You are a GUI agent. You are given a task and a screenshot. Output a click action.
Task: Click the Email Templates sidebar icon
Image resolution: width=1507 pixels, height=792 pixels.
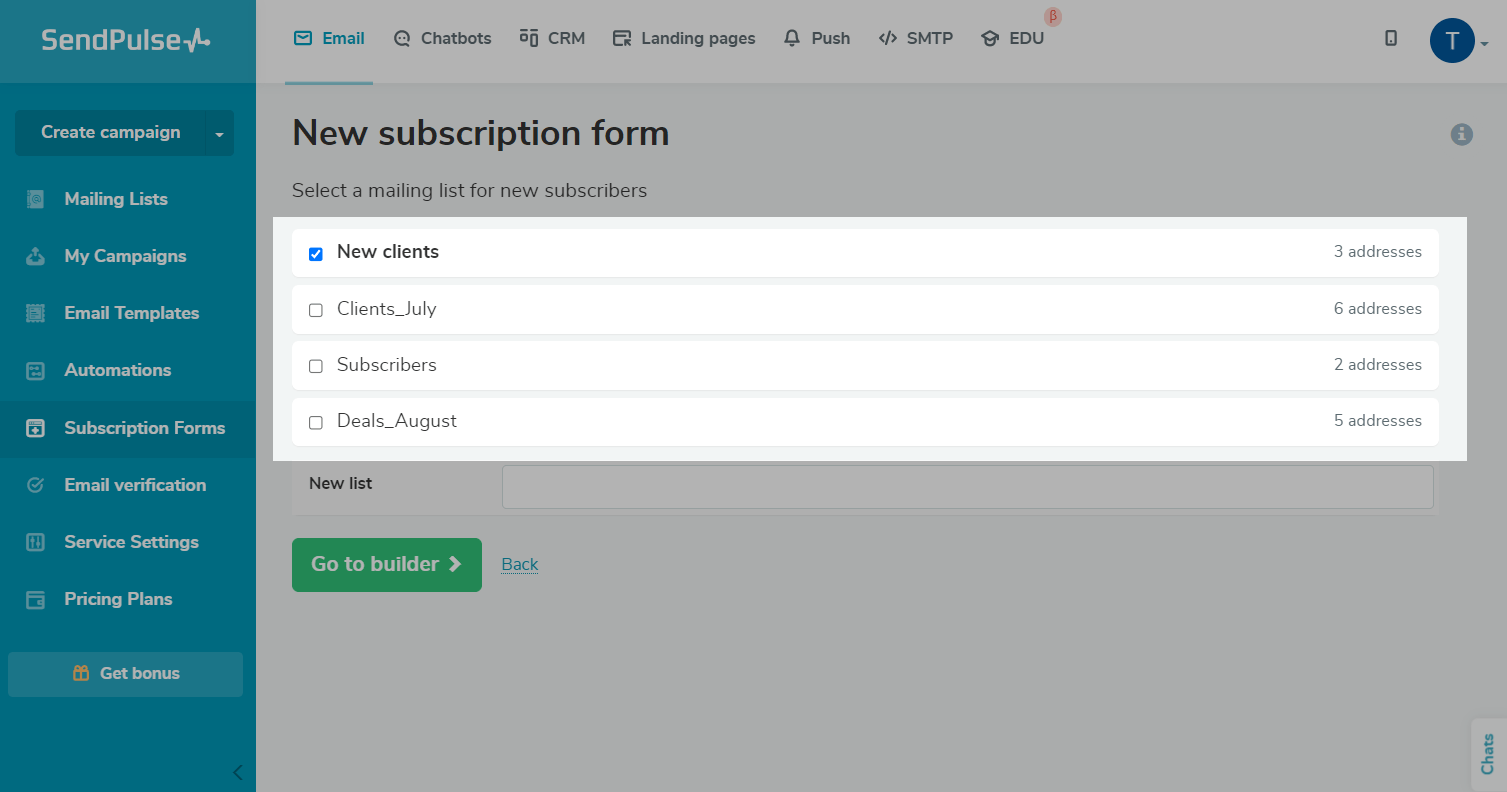[35, 313]
